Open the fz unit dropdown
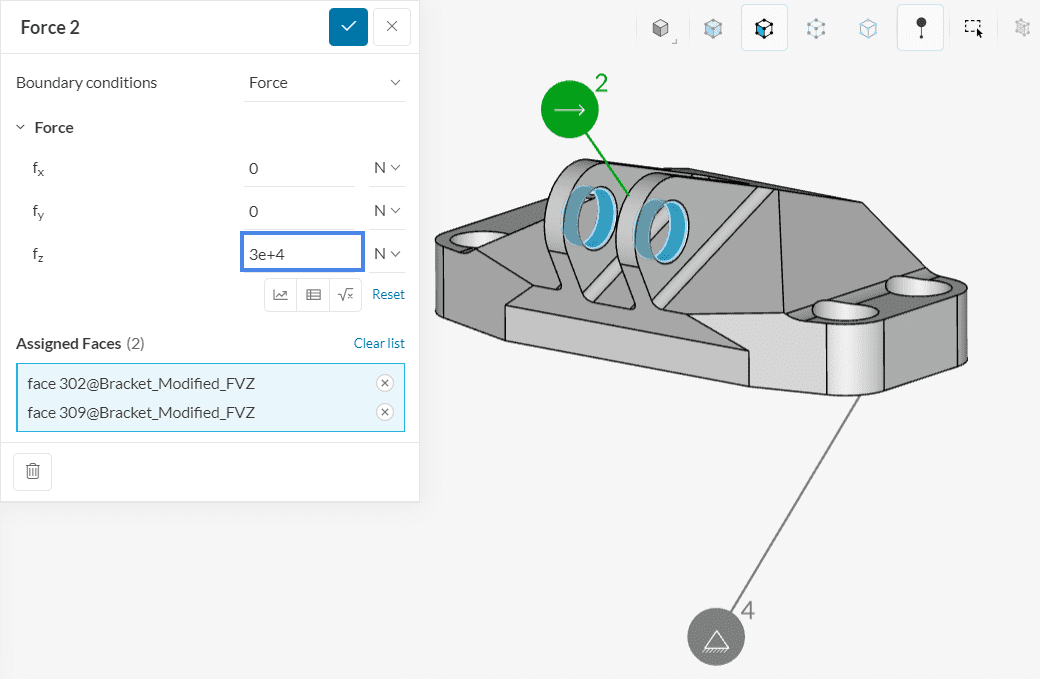The image size is (1040, 679). tap(387, 254)
